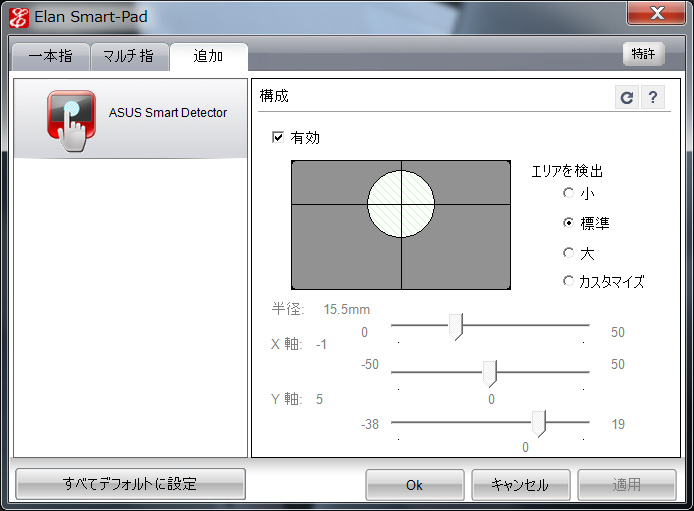Click the キャンセル button
Viewport: 694px width, 511px height.
tap(520, 485)
